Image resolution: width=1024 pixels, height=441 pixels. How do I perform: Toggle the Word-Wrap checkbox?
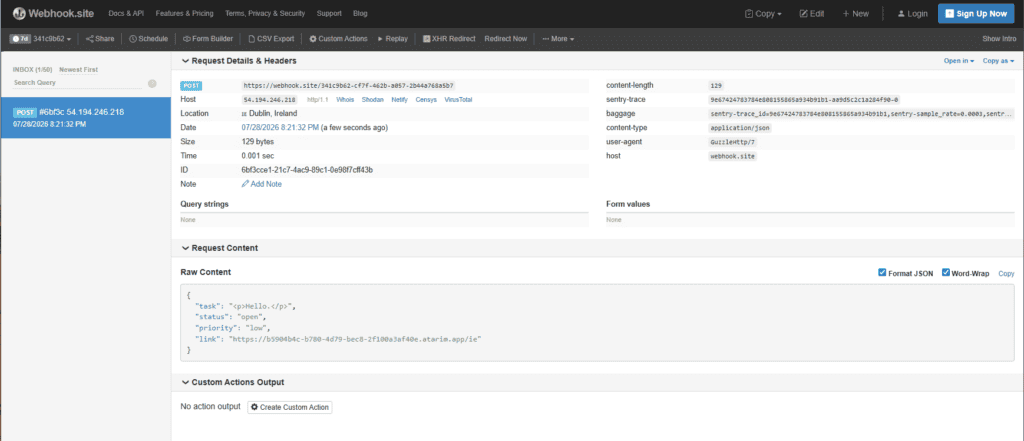pyautogui.click(x=946, y=273)
